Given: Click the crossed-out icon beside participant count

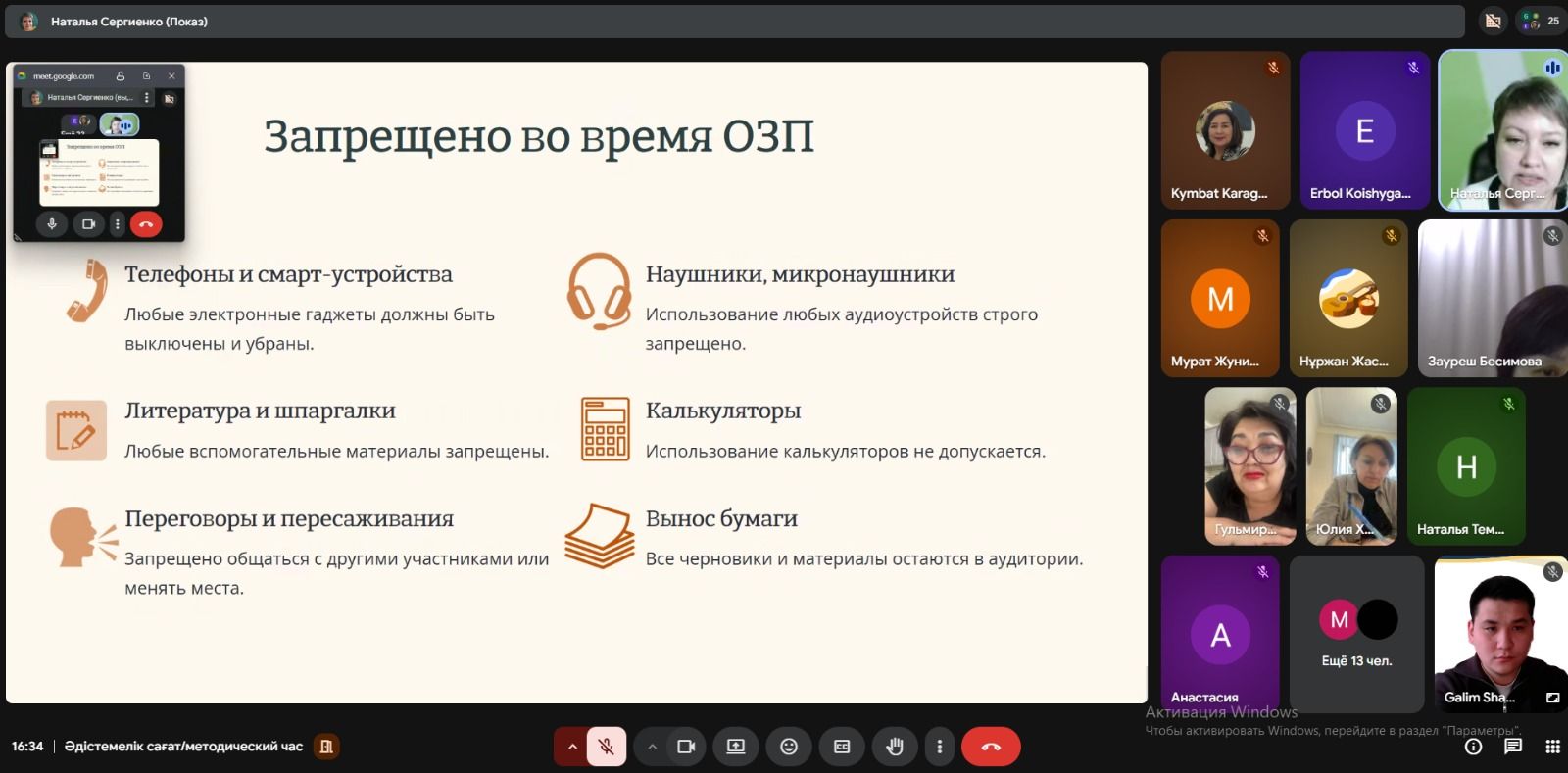Looking at the screenshot, I should click(1493, 21).
